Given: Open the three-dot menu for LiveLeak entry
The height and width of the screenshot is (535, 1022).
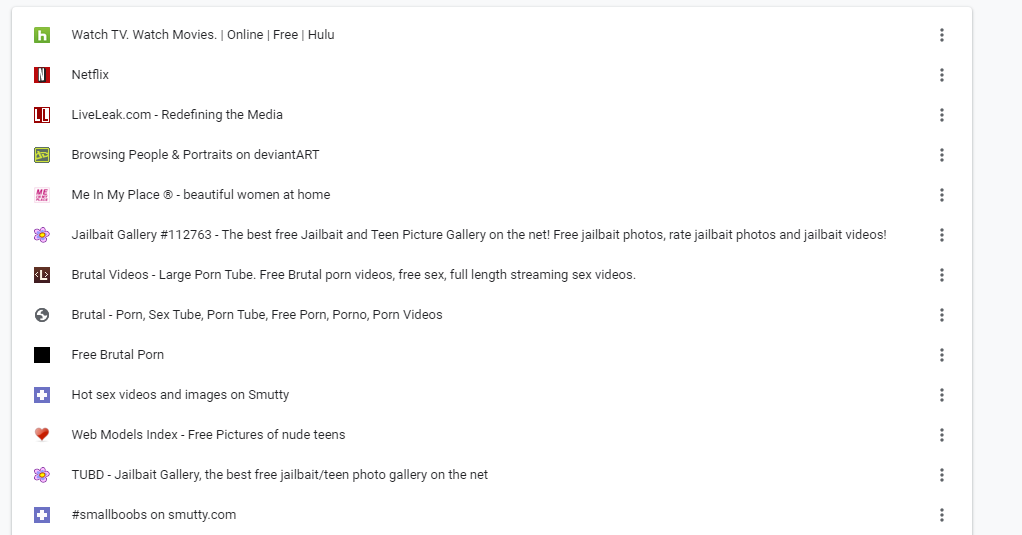Looking at the screenshot, I should pos(941,115).
